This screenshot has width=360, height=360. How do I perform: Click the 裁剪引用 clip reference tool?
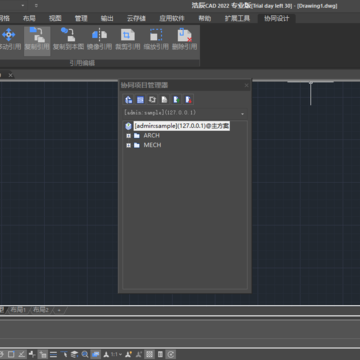point(127,39)
